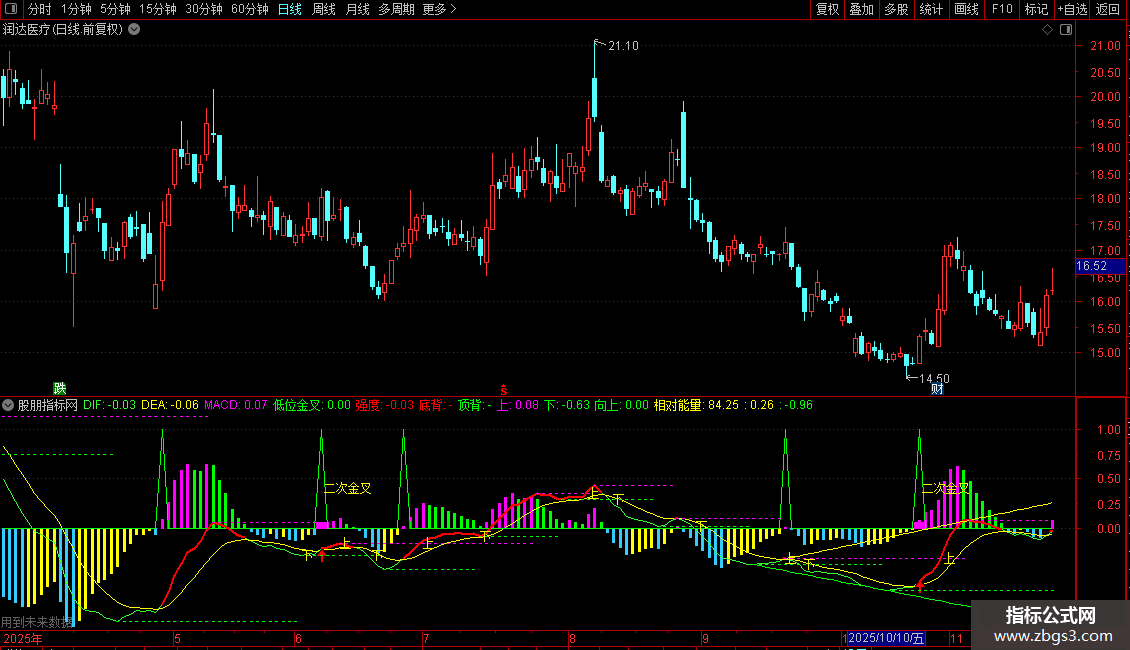Click the 14.50 low price label

point(935,378)
